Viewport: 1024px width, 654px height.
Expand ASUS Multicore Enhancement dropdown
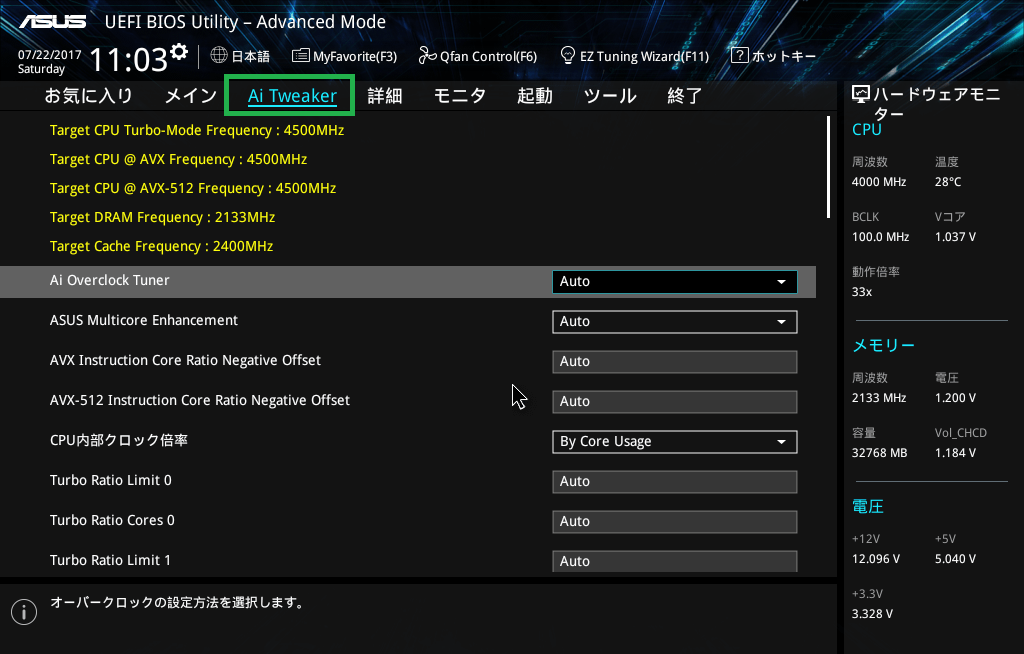pyautogui.click(x=675, y=321)
